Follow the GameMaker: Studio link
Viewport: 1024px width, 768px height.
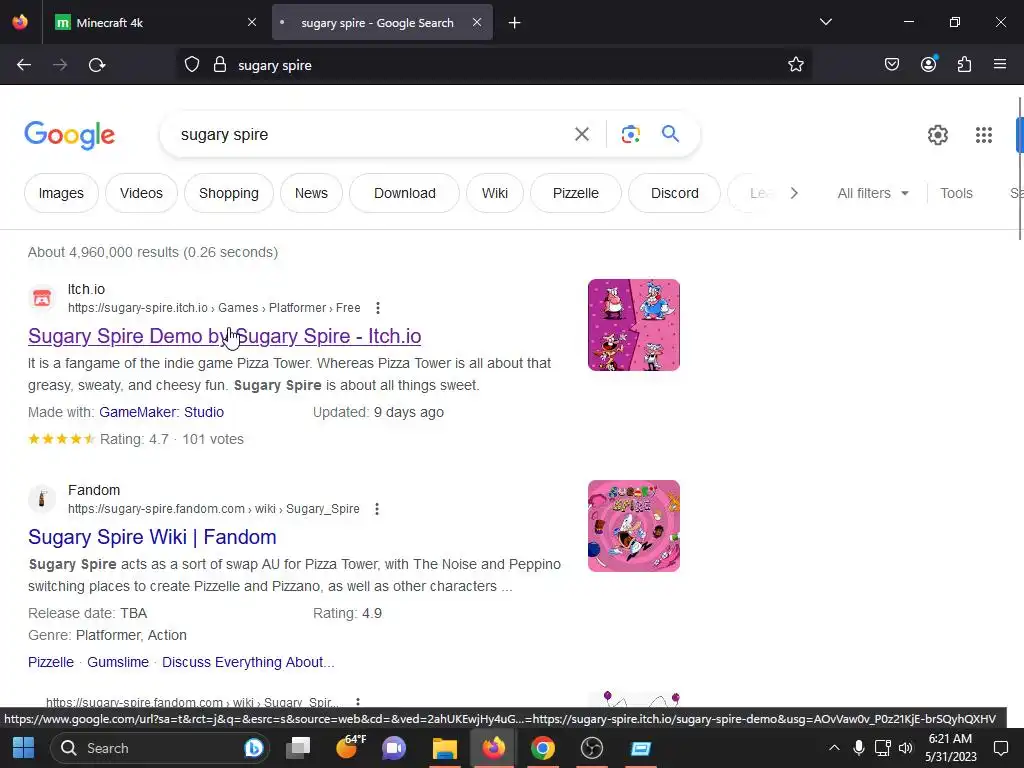pos(161,412)
